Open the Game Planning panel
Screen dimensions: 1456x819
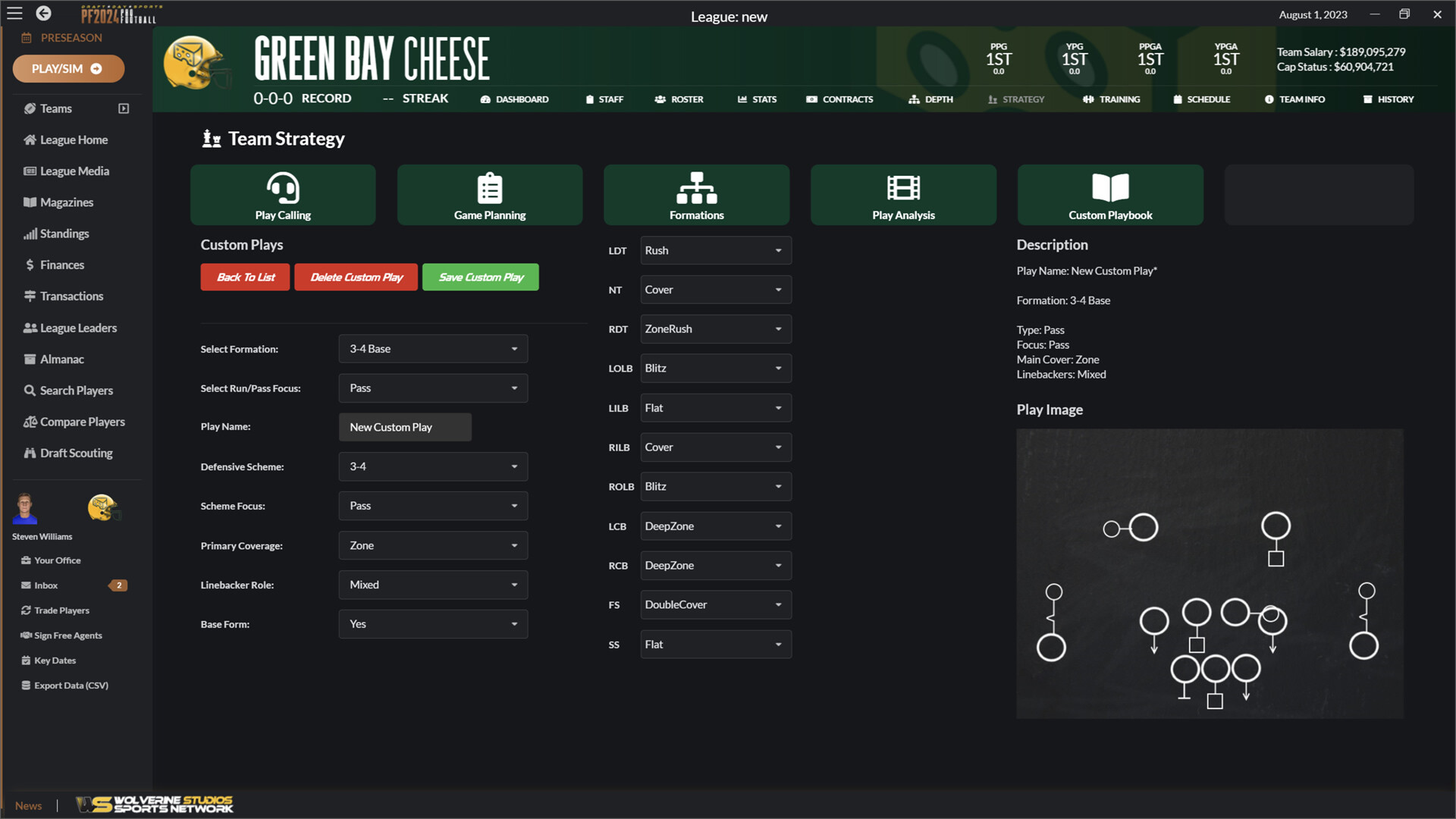point(489,195)
